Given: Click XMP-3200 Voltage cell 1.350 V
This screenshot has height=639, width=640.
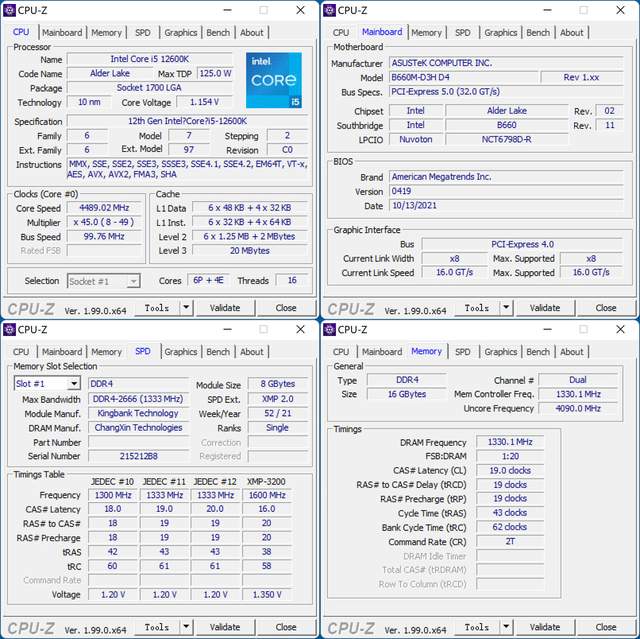Looking at the screenshot, I should tap(267, 595).
